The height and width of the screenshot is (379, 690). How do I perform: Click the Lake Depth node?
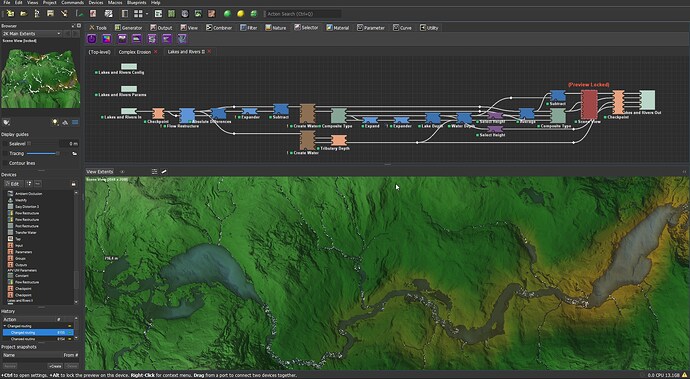point(433,118)
